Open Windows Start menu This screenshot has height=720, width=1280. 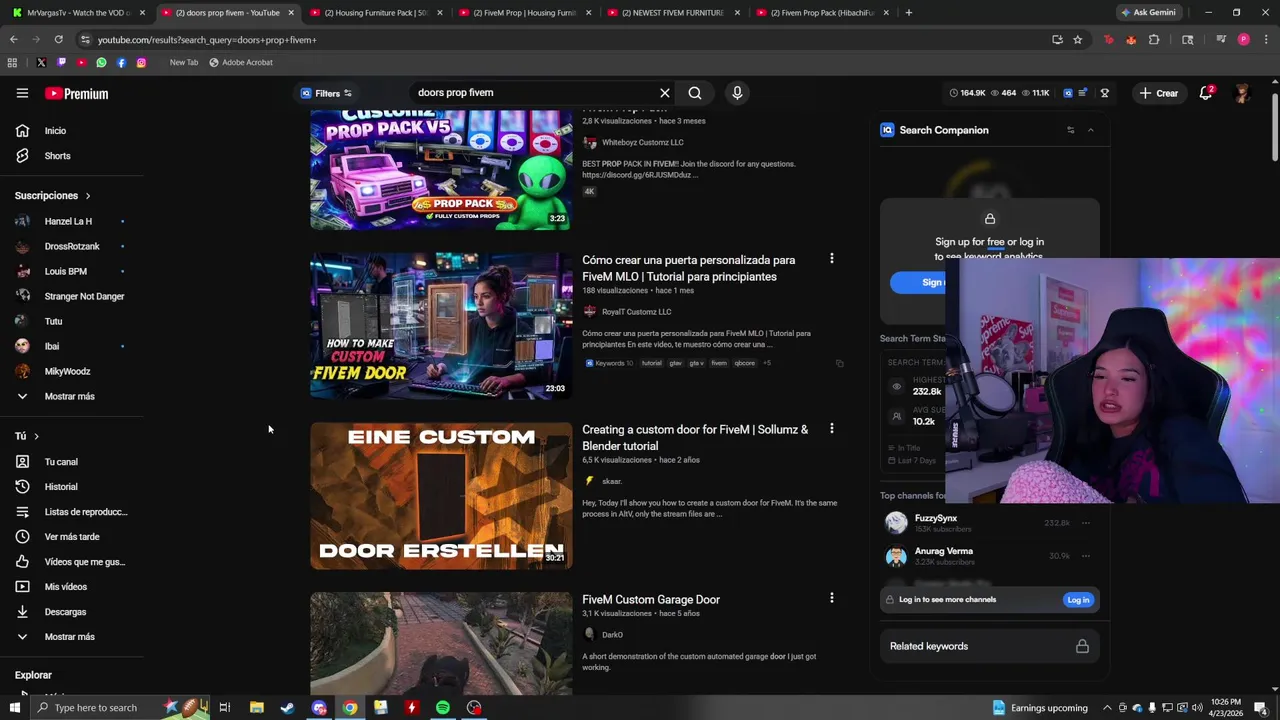(x=15, y=707)
